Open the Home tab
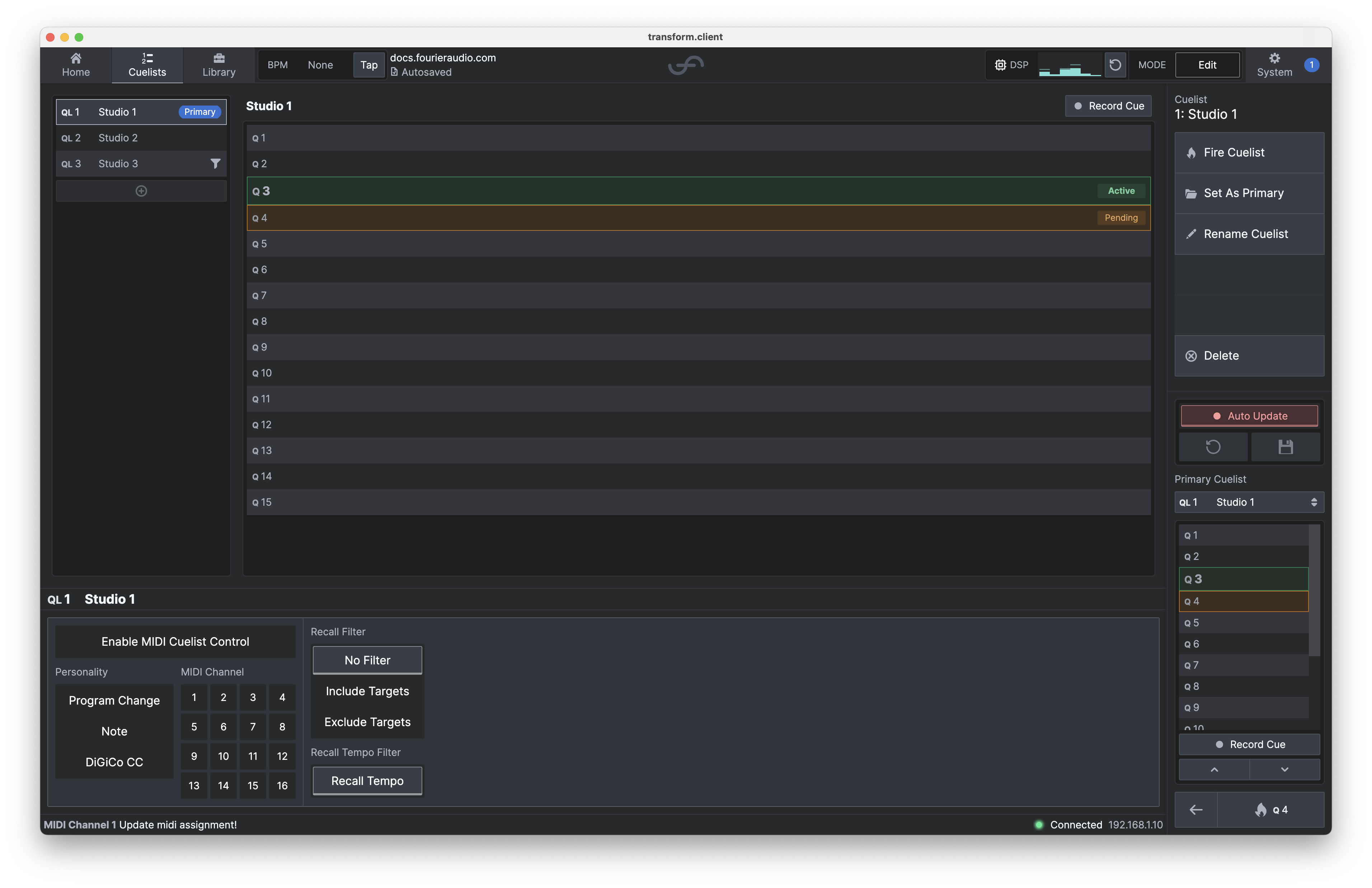The width and height of the screenshot is (1372, 888). pyautogui.click(x=75, y=65)
